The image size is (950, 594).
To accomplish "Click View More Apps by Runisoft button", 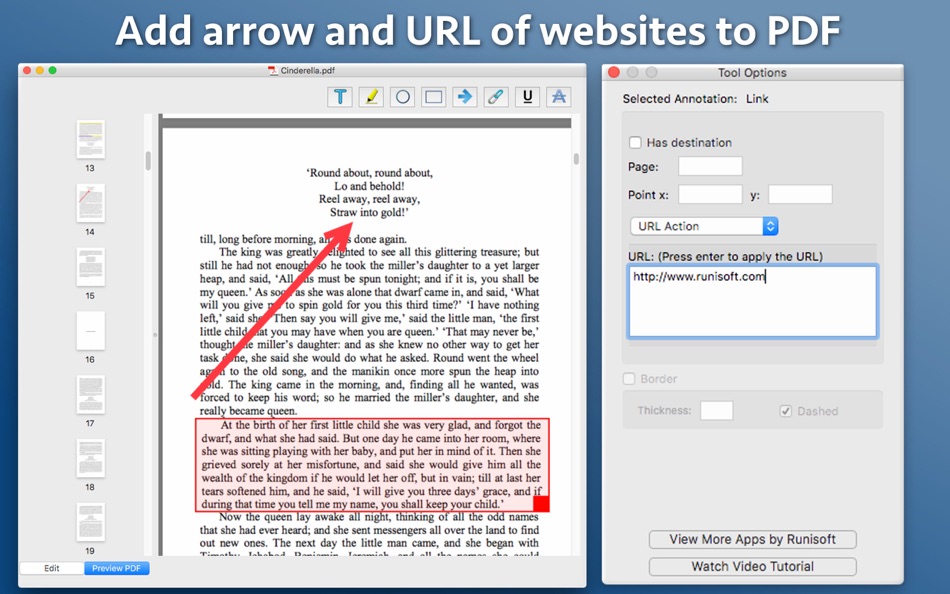I will [x=752, y=539].
